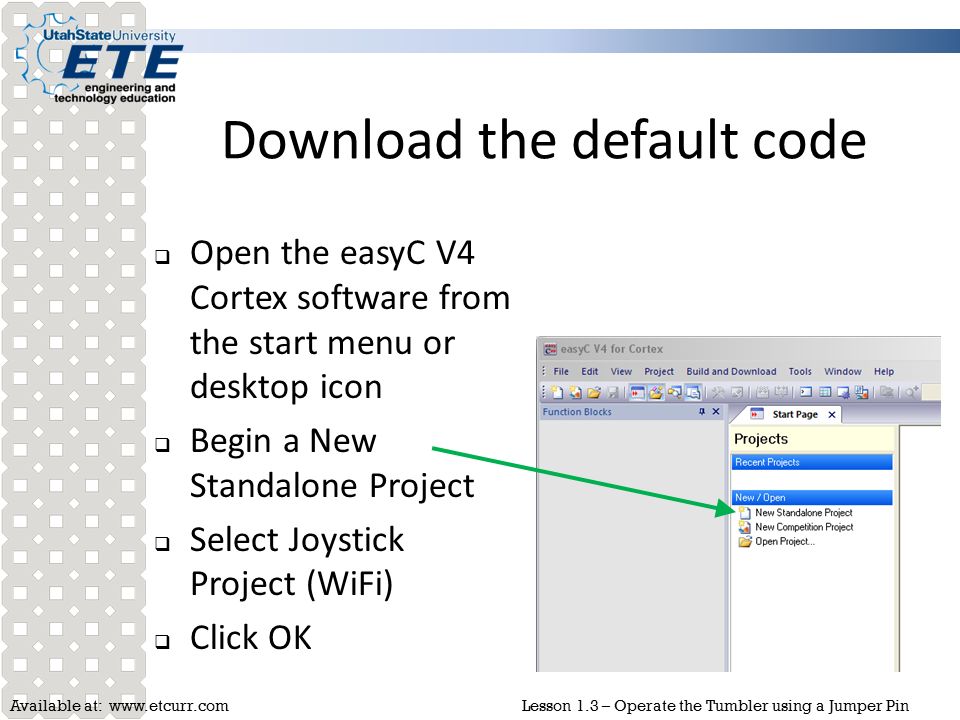Toggle the output window toolbar icon
960x720 pixels.
tap(693, 392)
